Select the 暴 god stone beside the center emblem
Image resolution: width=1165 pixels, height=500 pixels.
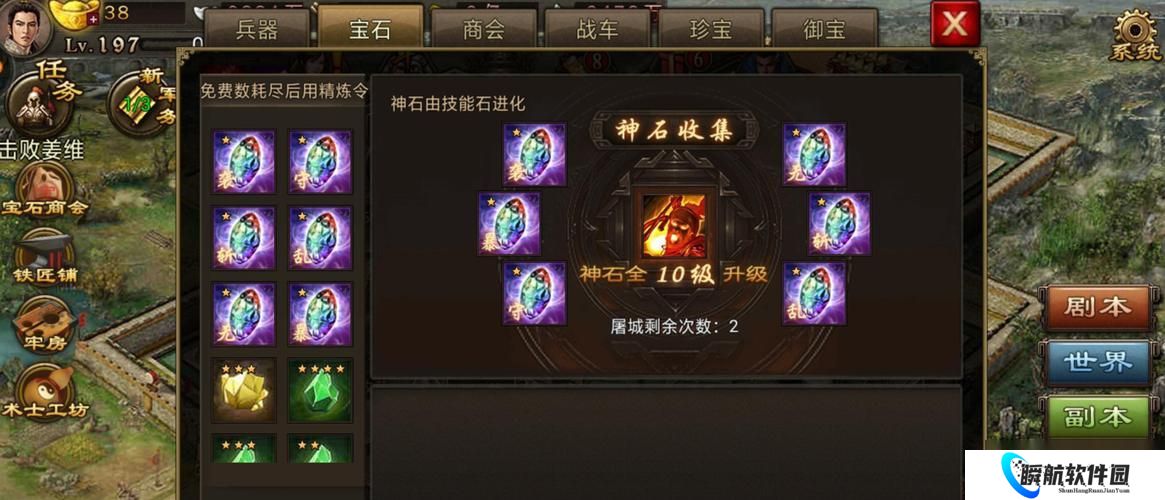509,224
